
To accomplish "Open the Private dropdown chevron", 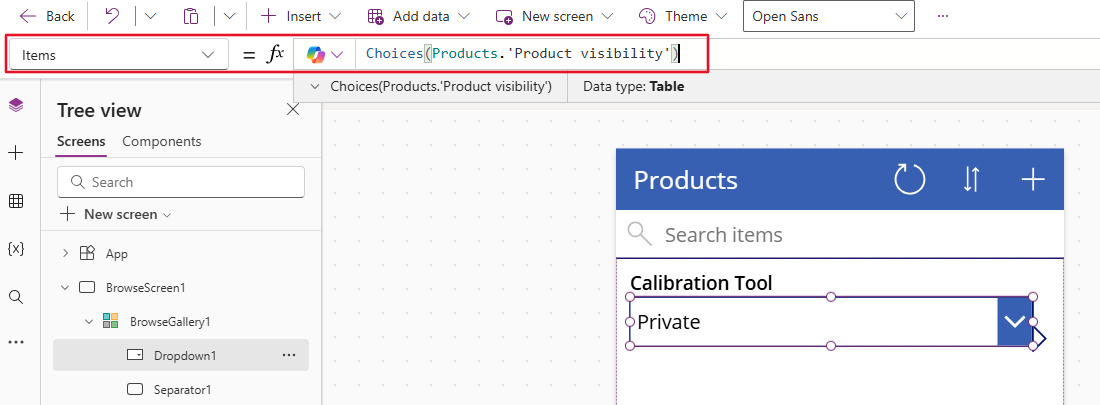I will tap(1014, 321).
